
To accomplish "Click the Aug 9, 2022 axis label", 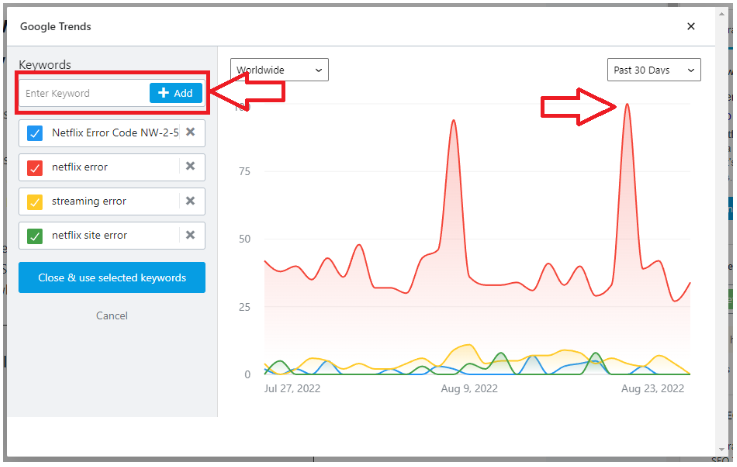I will coord(469,388).
